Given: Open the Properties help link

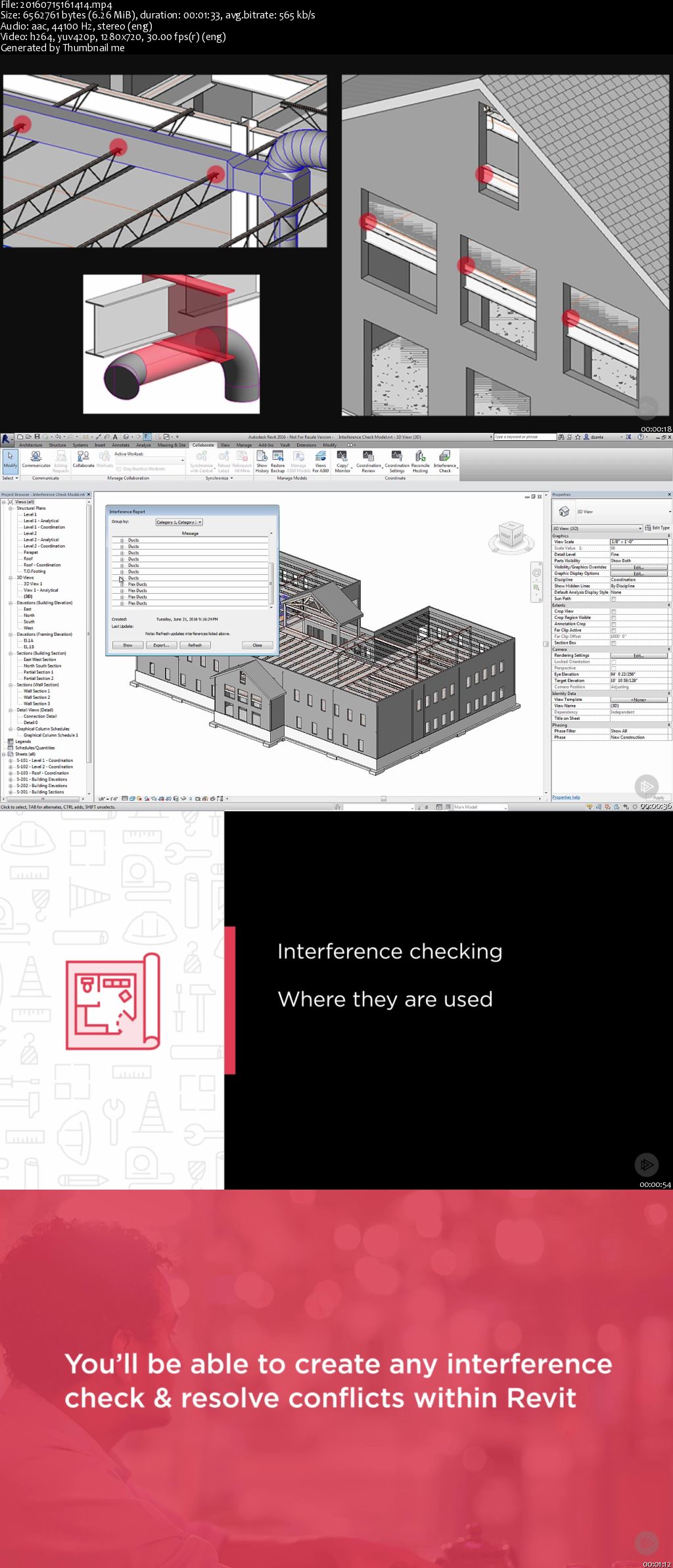Looking at the screenshot, I should pos(567,797).
